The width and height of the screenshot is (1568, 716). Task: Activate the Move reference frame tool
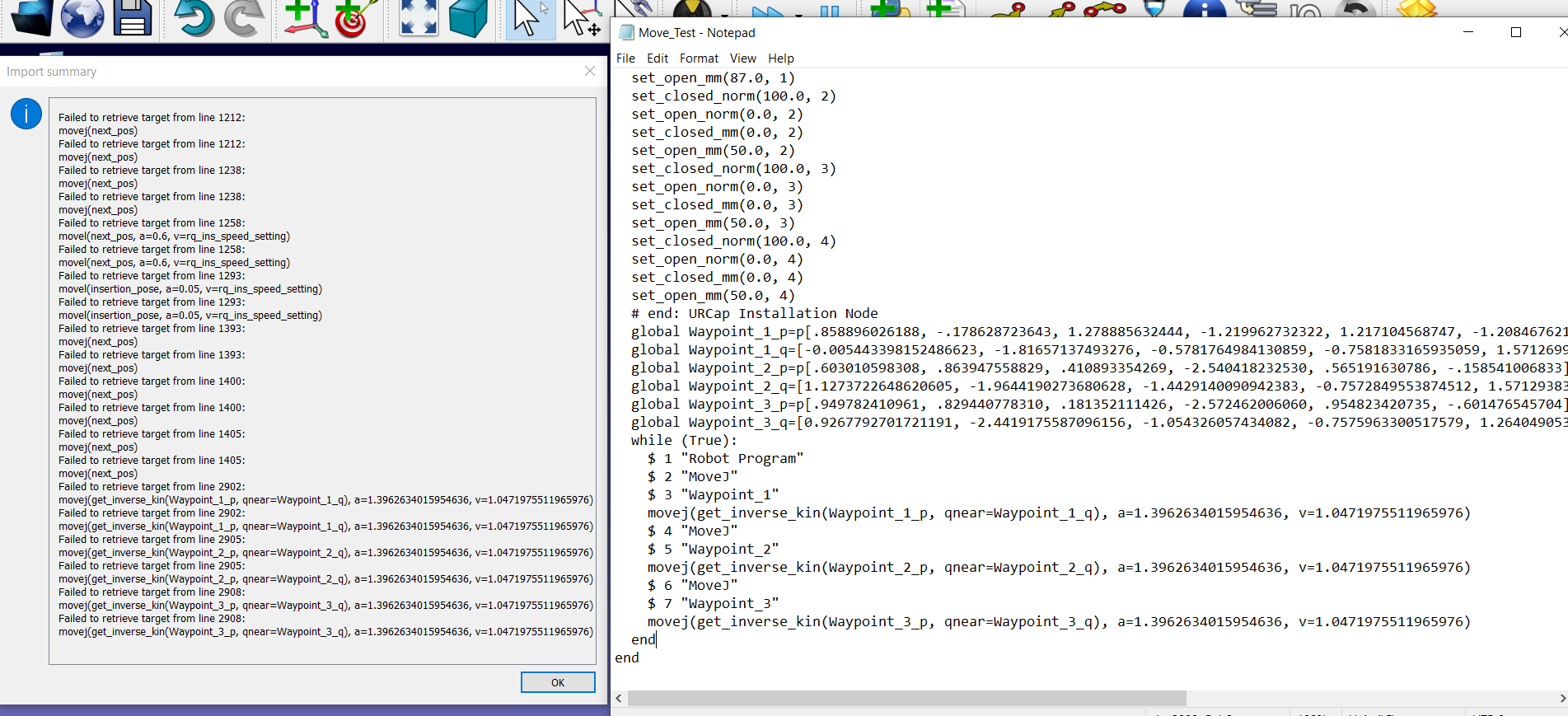pyautogui.click(x=581, y=18)
